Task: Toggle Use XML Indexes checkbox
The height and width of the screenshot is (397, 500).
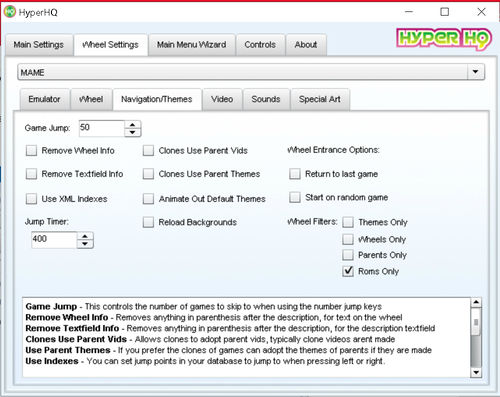Action: point(31,199)
